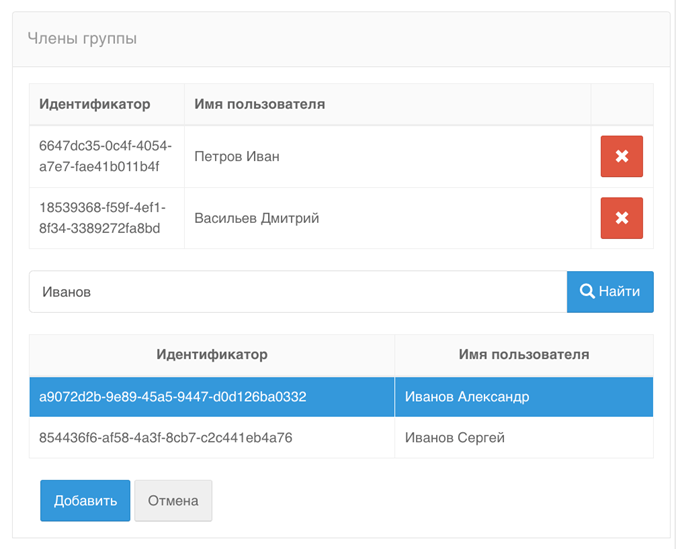676x549 pixels.
Task: Click Имя пользователя header in the search results table
Action: point(524,355)
